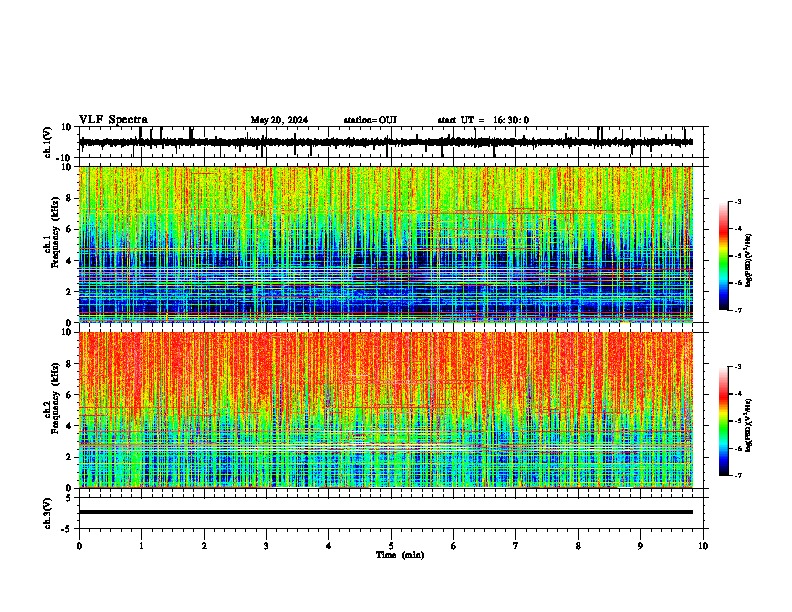Click the lower ch.2 color scale bar
Screen dimensions: 792x612
tap(724, 421)
